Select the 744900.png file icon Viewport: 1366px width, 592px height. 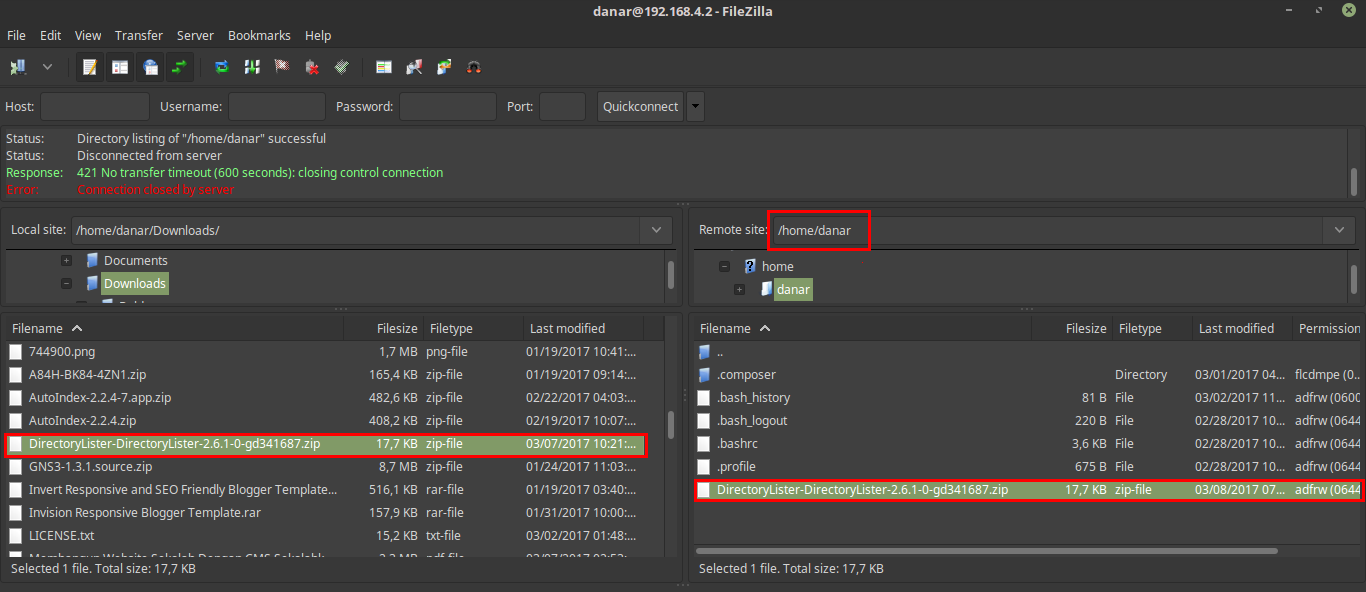15,351
